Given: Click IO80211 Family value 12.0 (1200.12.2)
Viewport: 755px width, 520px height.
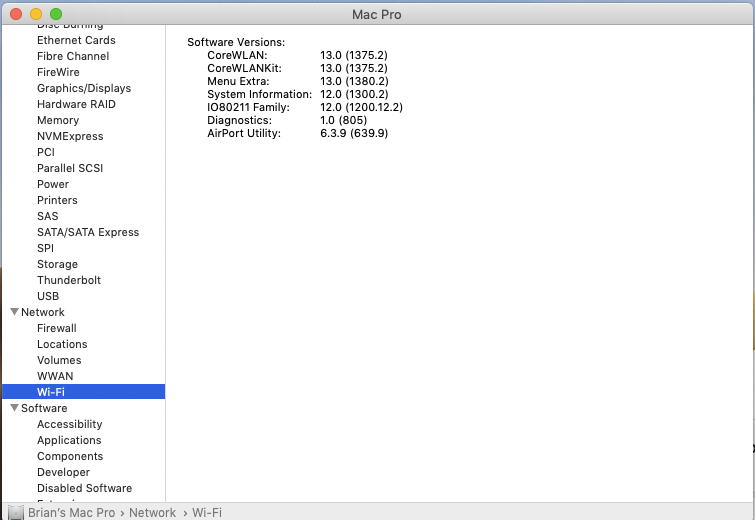Looking at the screenshot, I should pyautogui.click(x=361, y=107).
